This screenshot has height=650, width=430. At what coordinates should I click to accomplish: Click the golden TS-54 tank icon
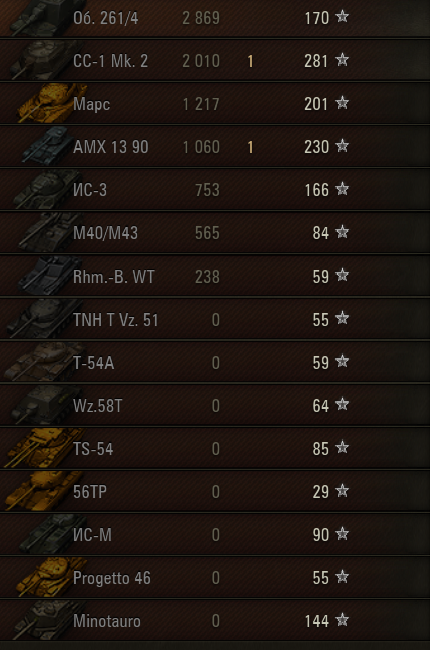[x=44, y=448]
